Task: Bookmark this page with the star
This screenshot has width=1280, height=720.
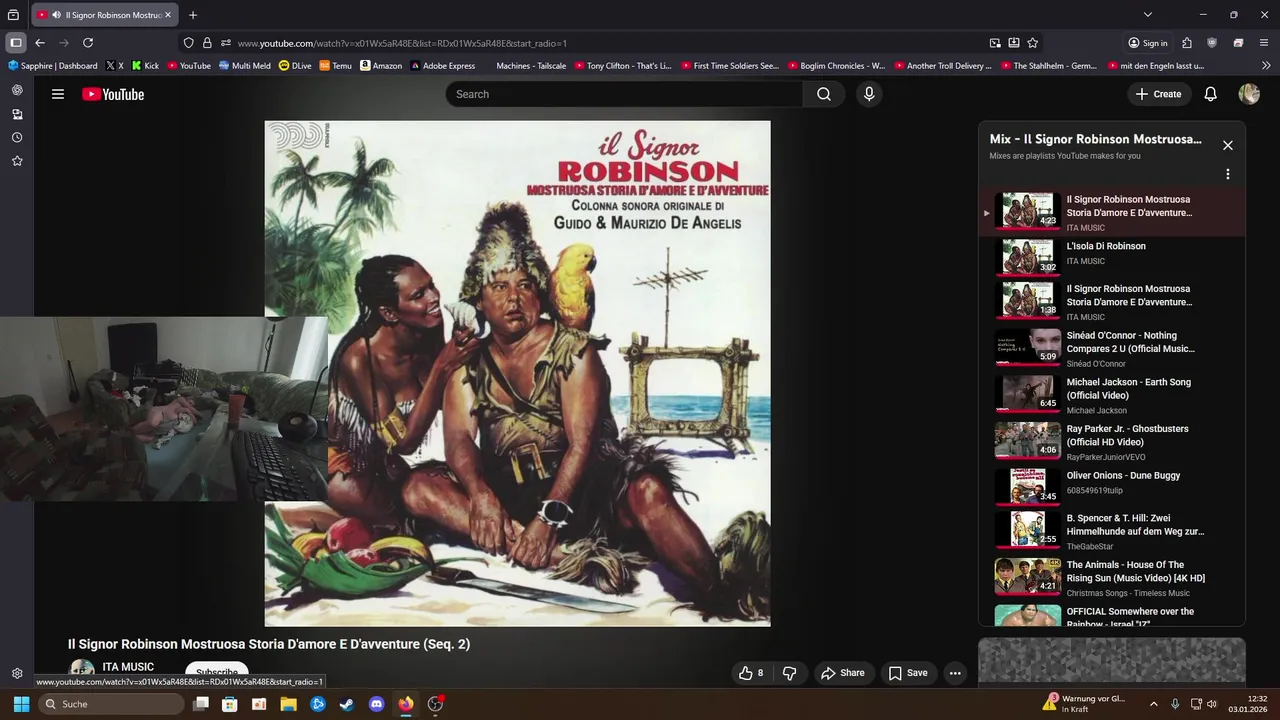Action: [x=1032, y=43]
